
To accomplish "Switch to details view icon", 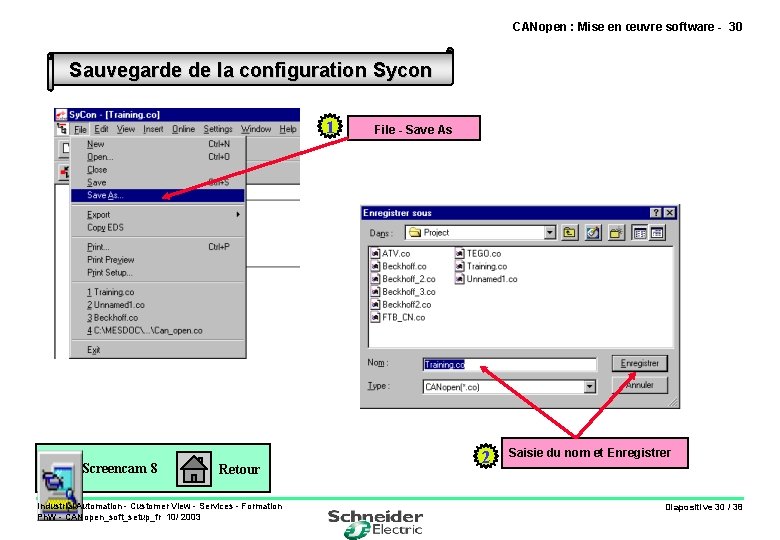I will 657,233.
